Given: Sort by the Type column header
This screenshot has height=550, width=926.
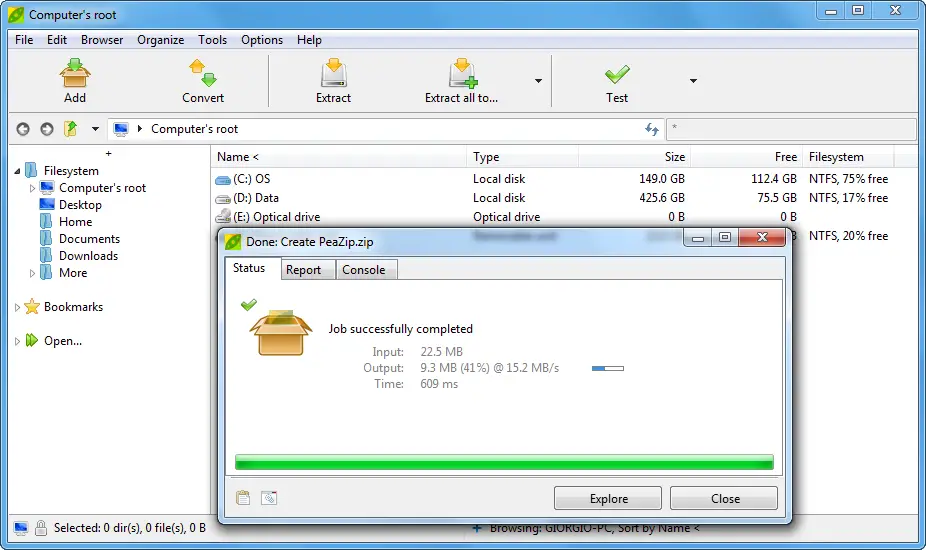Looking at the screenshot, I should pos(523,157).
